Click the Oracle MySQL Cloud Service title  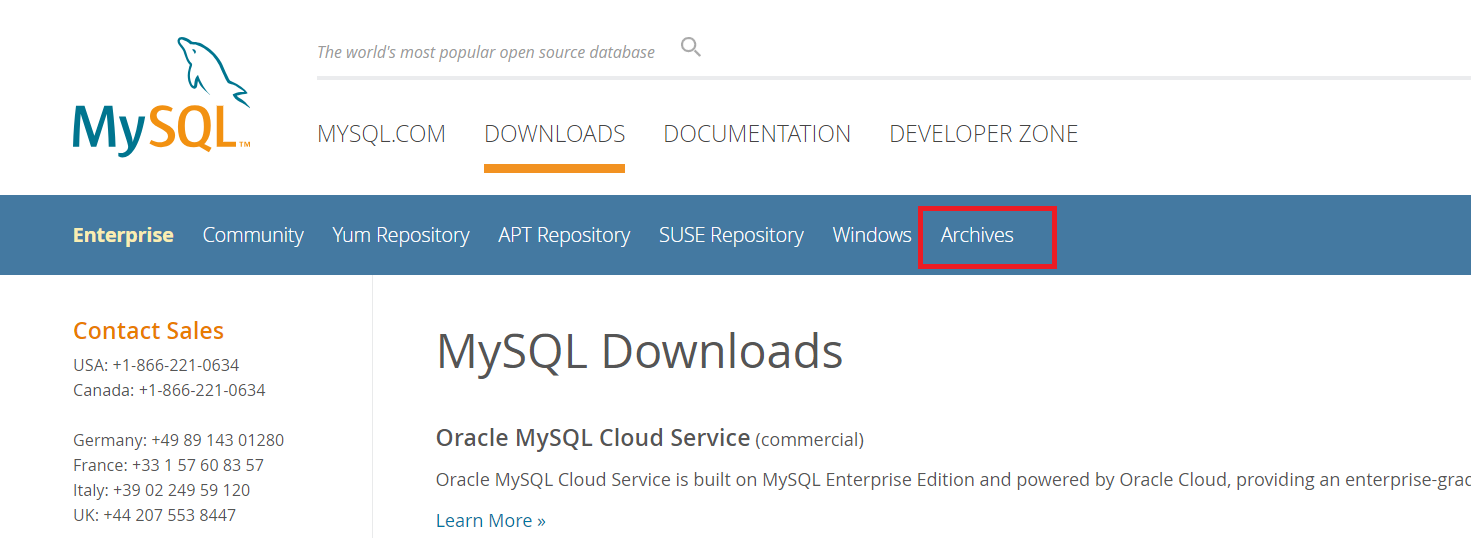click(x=593, y=438)
